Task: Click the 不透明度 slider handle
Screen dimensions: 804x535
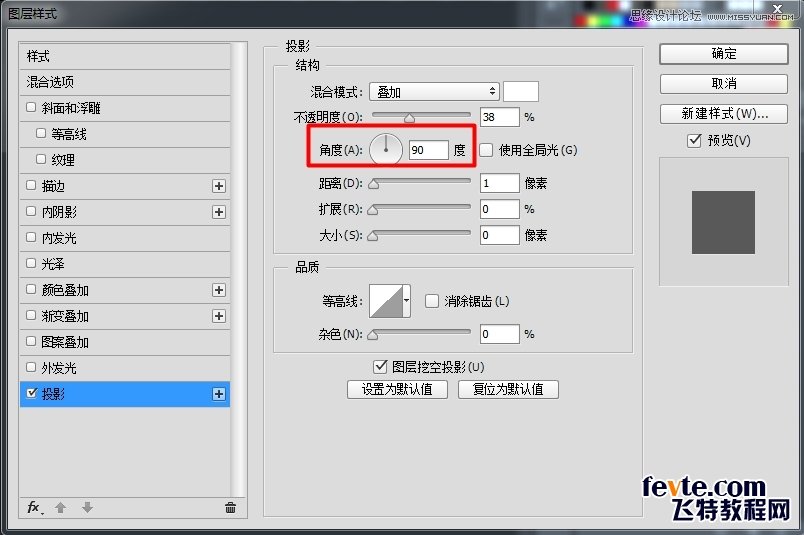Action: point(409,118)
